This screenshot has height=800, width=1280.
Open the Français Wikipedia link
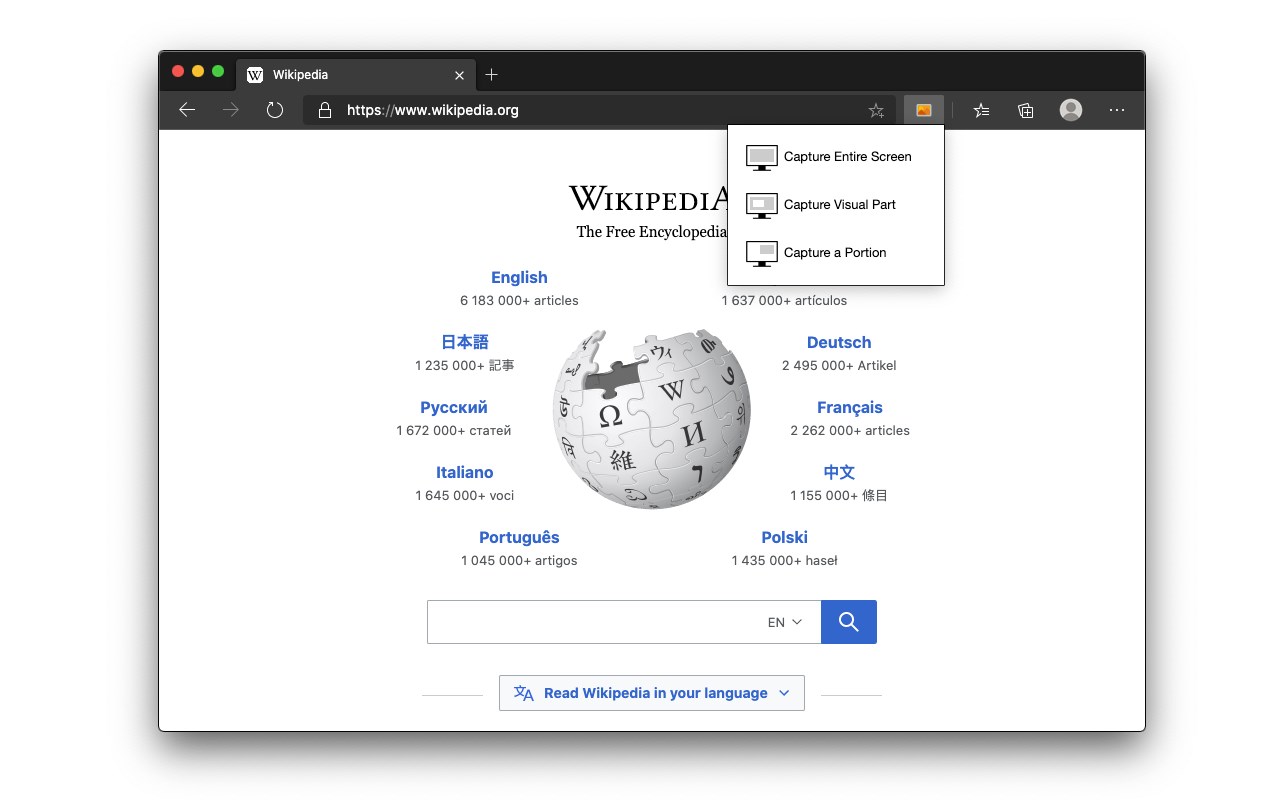pos(850,407)
